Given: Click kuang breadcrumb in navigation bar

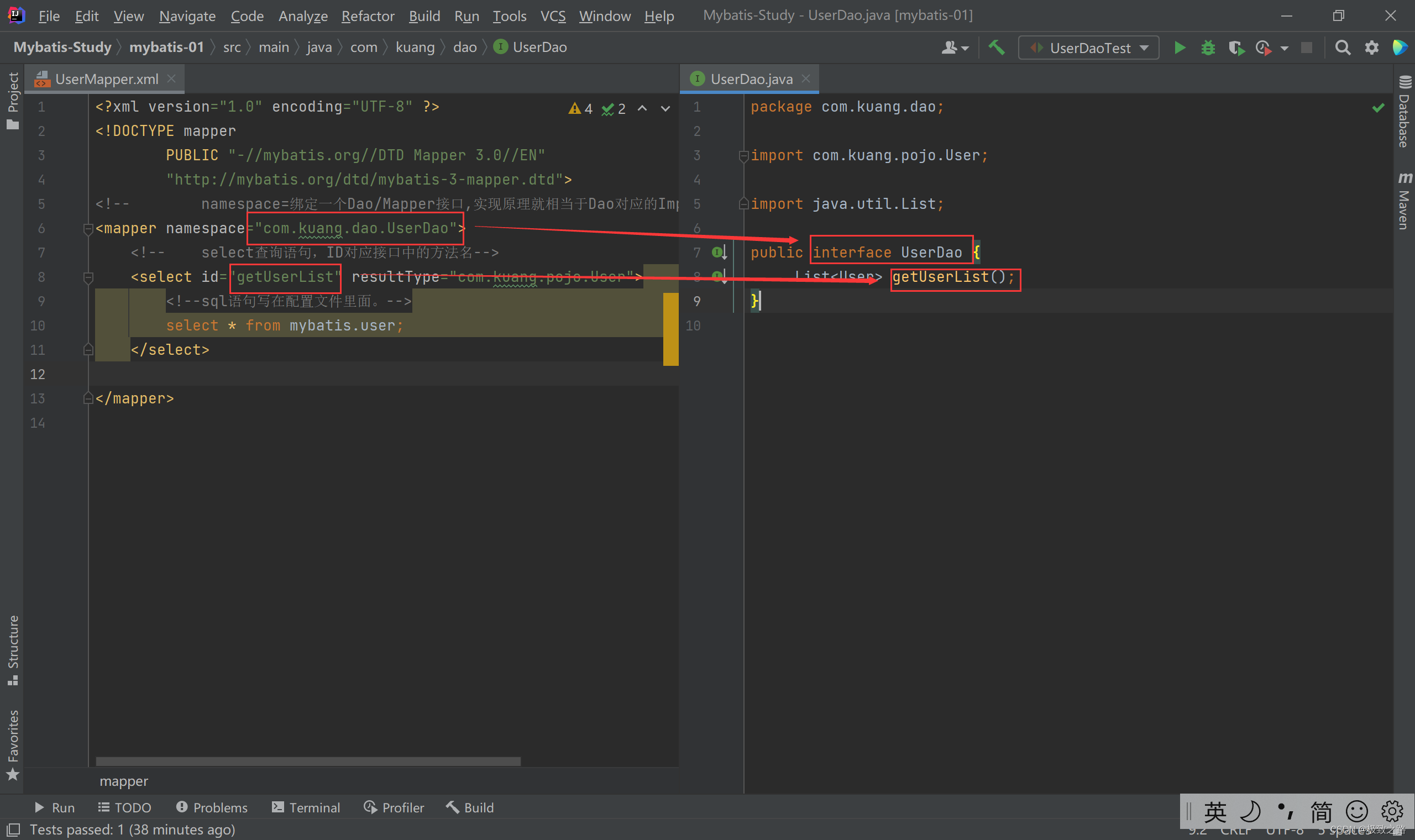Looking at the screenshot, I should (415, 48).
